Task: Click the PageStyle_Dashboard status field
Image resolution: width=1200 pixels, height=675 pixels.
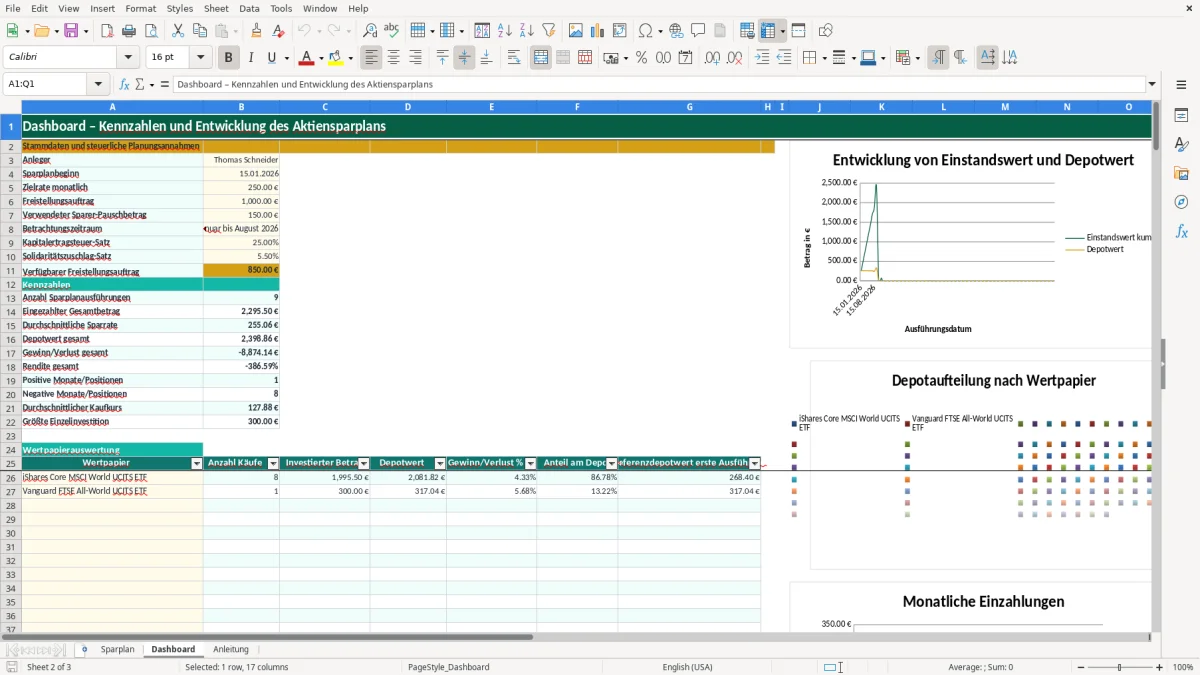Action: (x=448, y=667)
